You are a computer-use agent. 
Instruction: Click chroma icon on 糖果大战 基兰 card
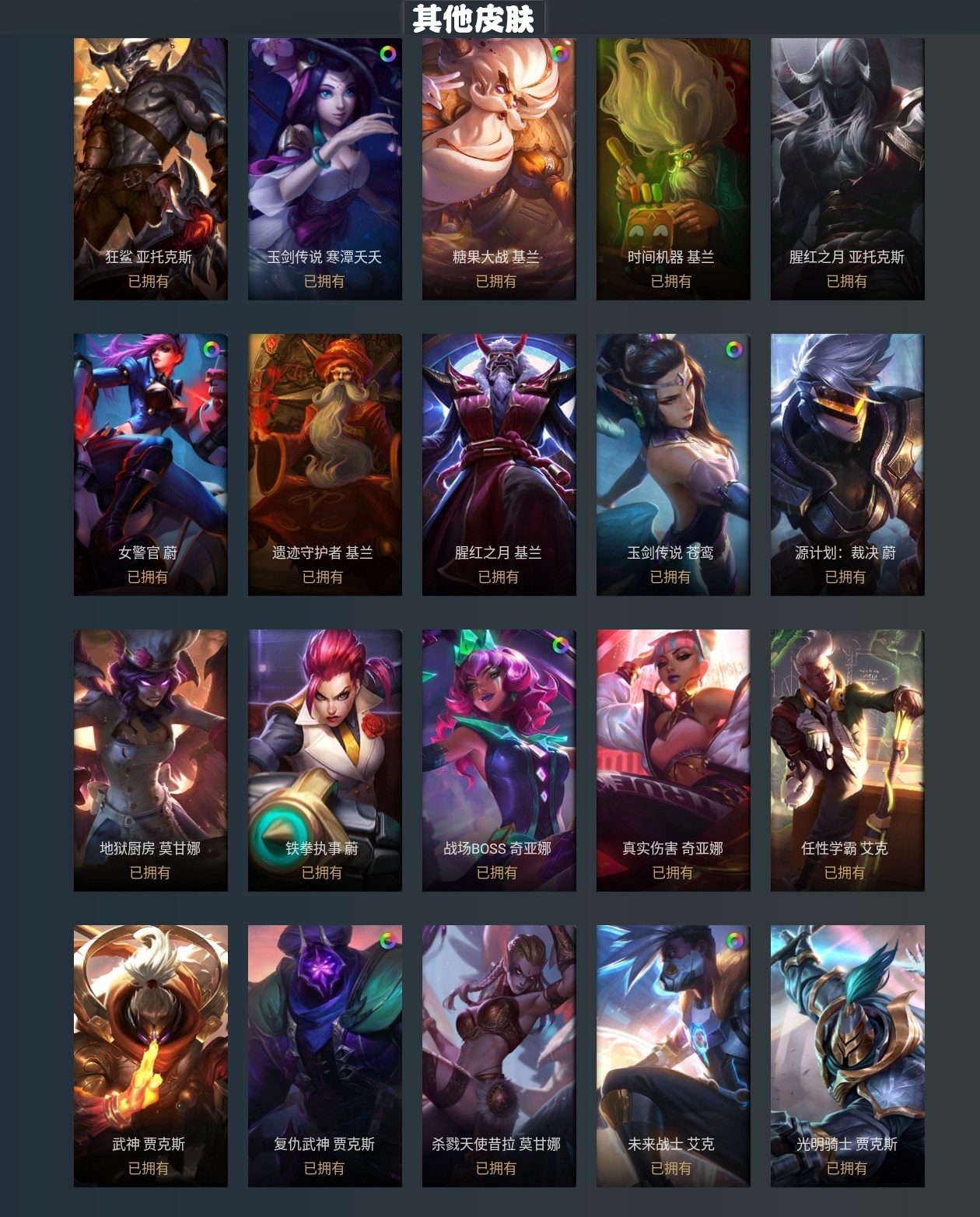(x=559, y=54)
